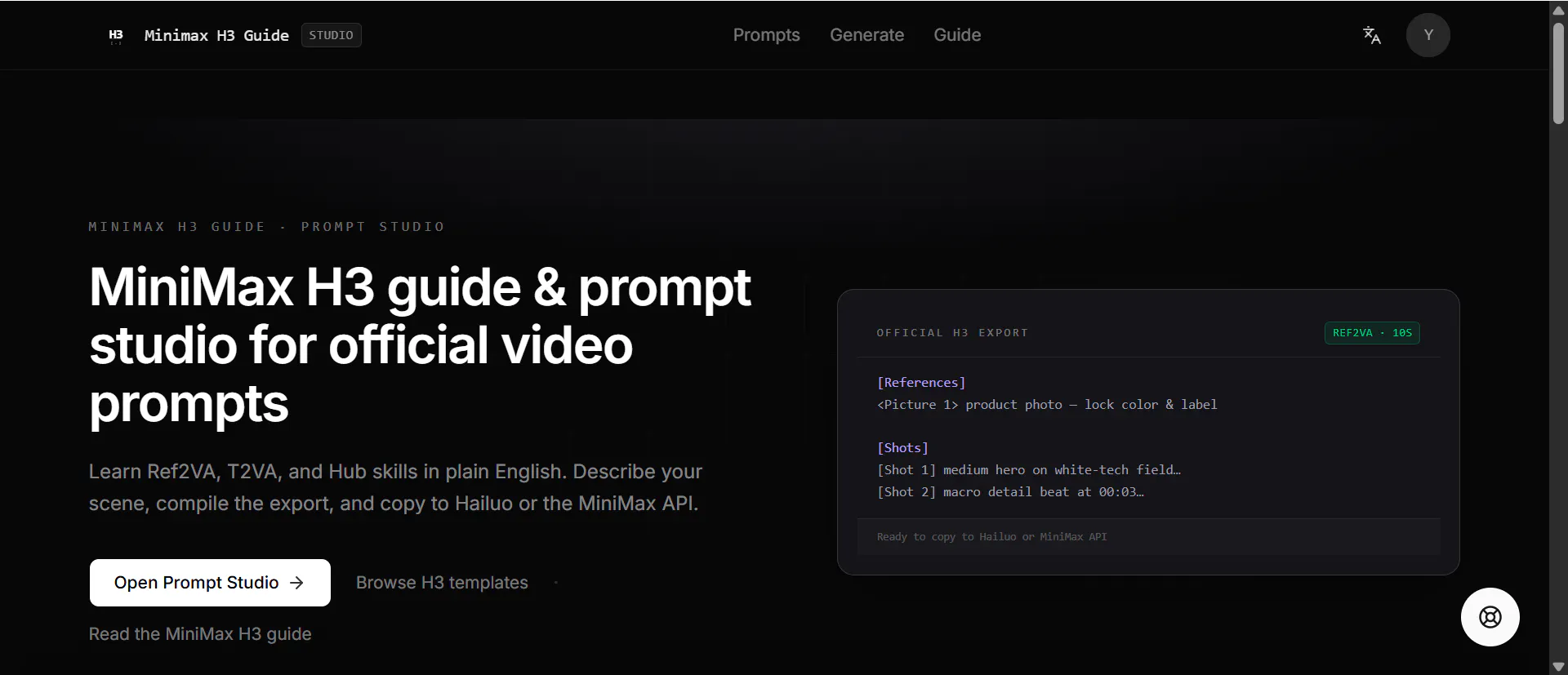The width and height of the screenshot is (1568, 675).
Task: Follow the Read the MiniMax H3 guide link
Action: (200, 634)
